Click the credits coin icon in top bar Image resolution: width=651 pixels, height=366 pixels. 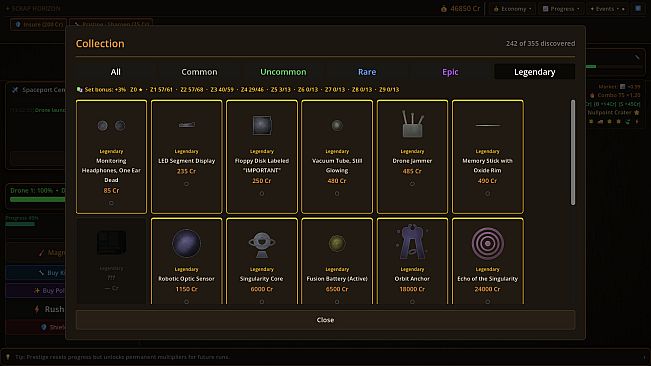[x=444, y=9]
